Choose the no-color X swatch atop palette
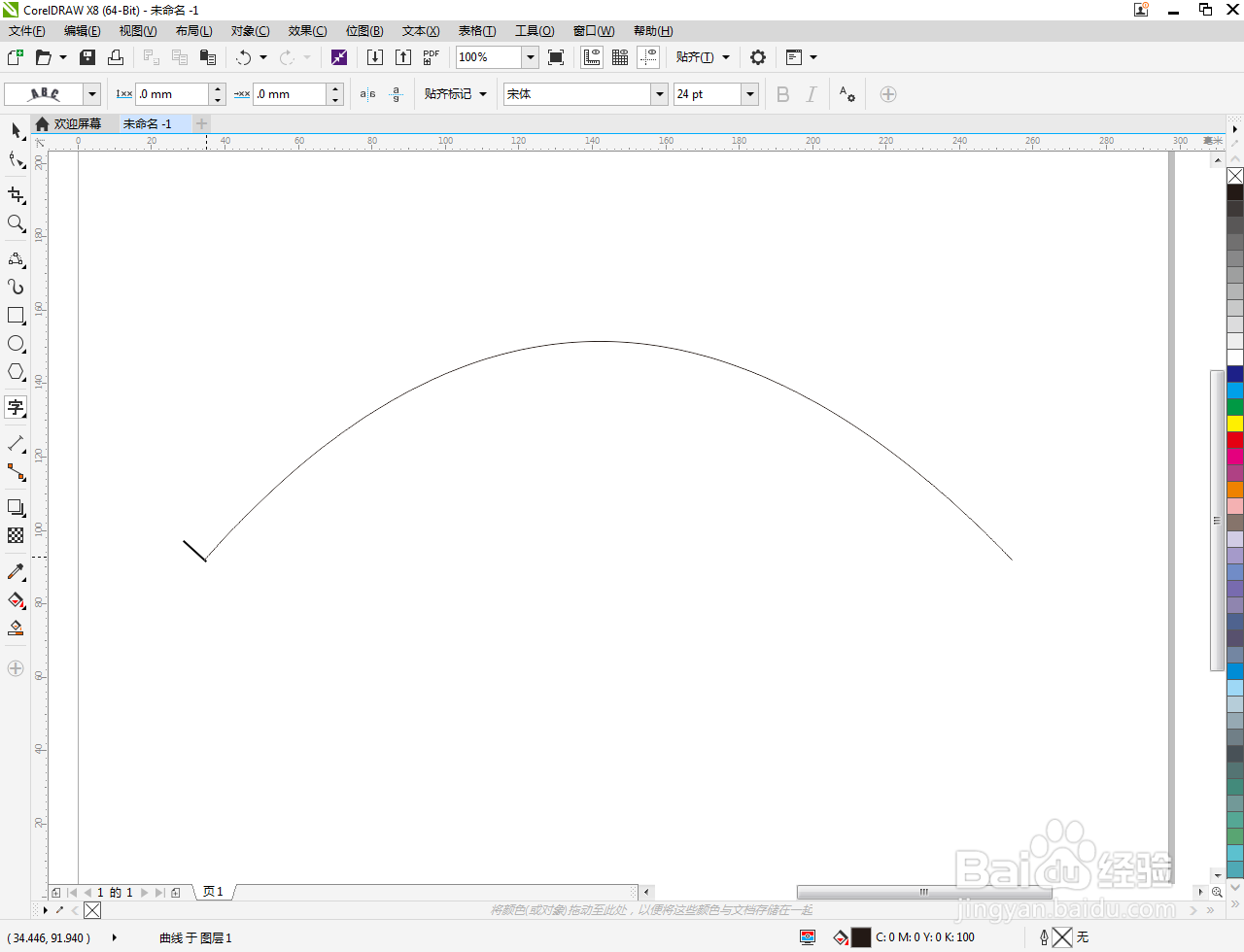The image size is (1244, 952). [x=1235, y=176]
